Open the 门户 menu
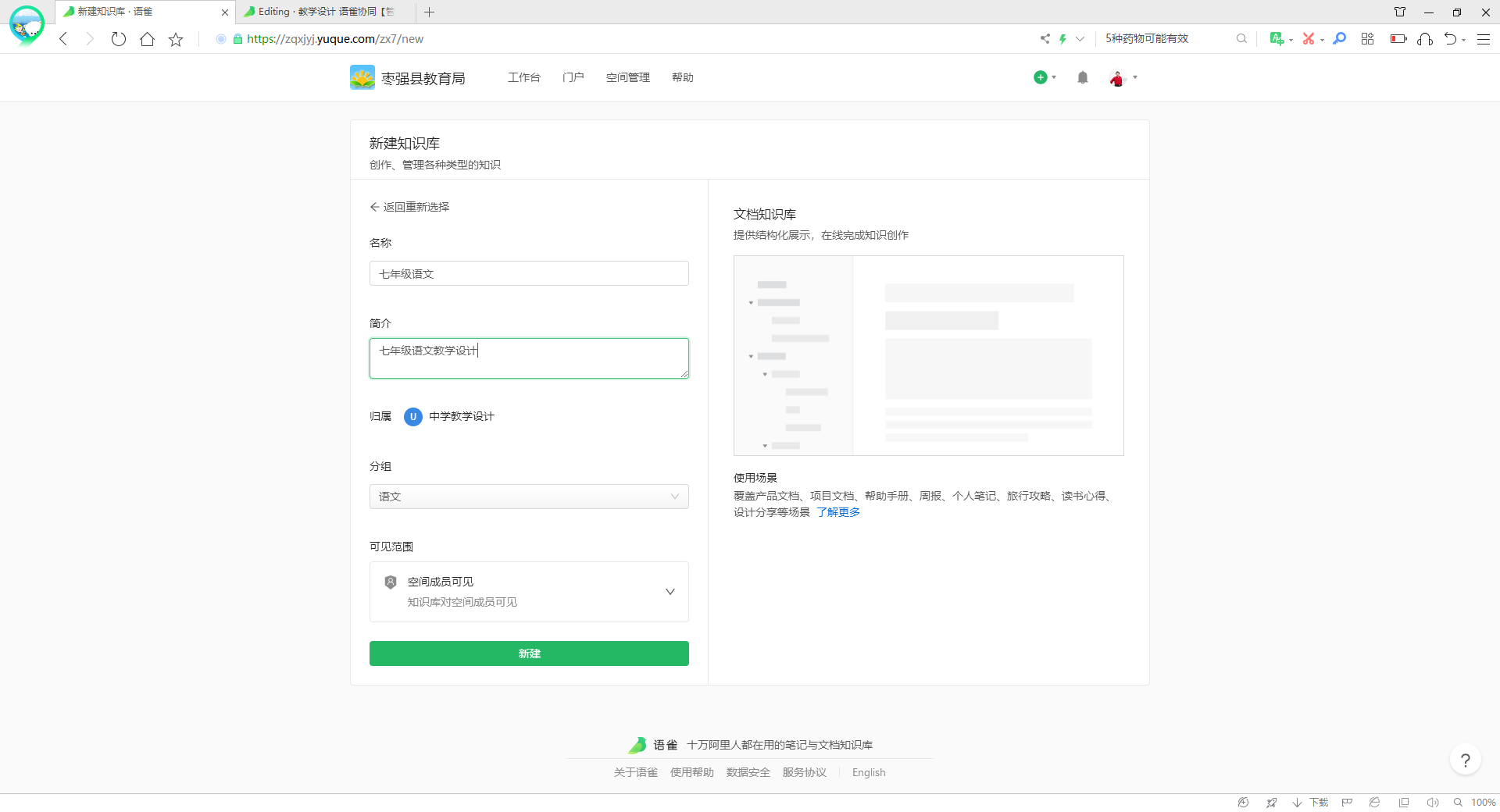This screenshot has height=812, width=1500. (x=573, y=77)
